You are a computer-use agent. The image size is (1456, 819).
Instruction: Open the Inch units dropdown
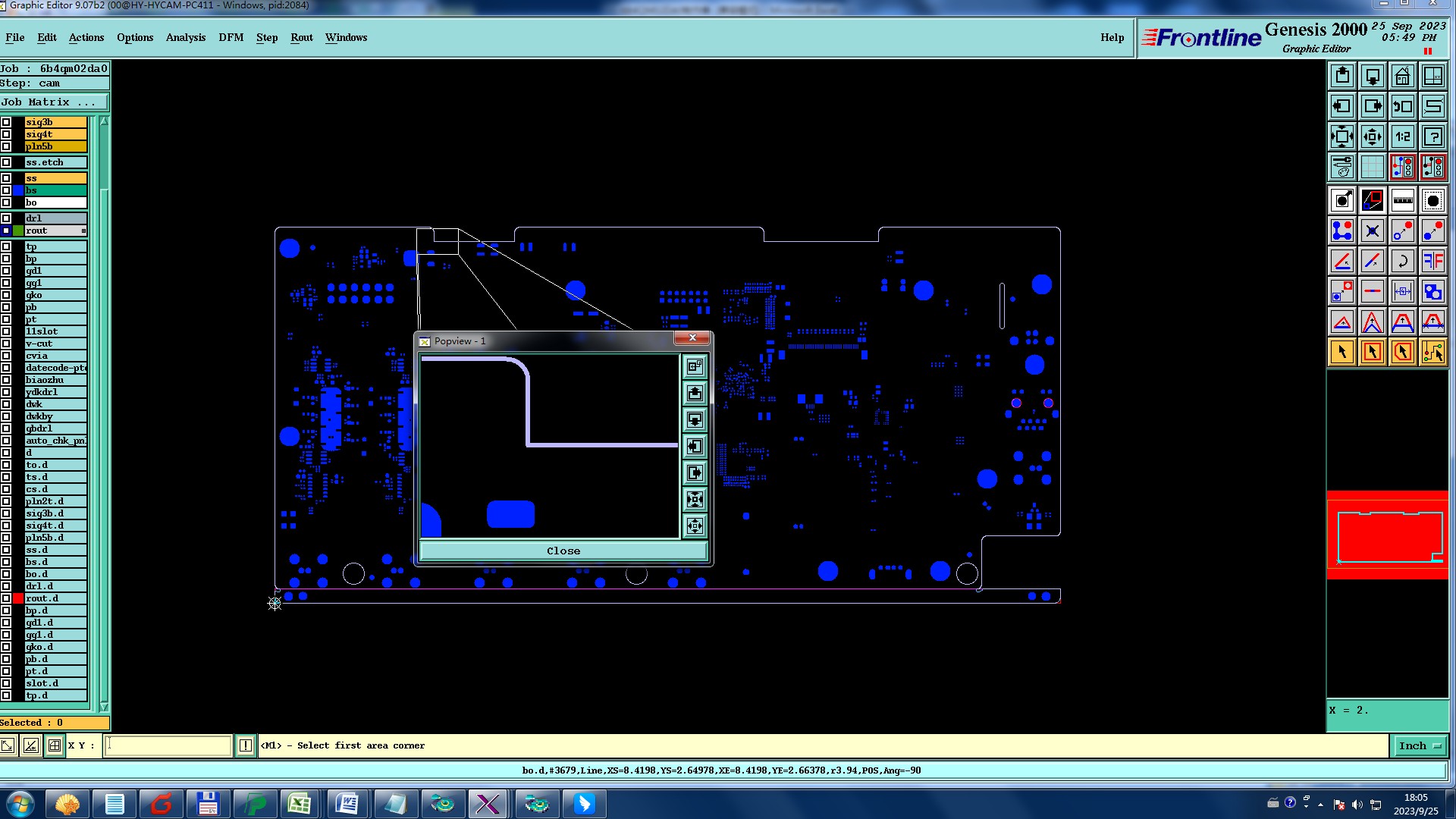pyautogui.click(x=1418, y=745)
